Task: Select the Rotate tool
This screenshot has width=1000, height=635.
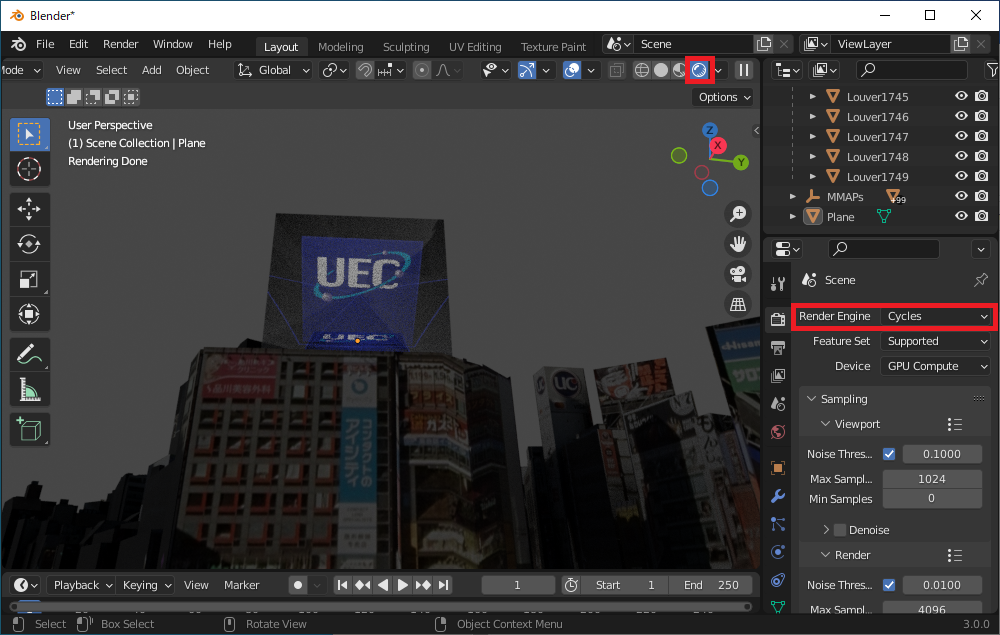Action: 29,244
